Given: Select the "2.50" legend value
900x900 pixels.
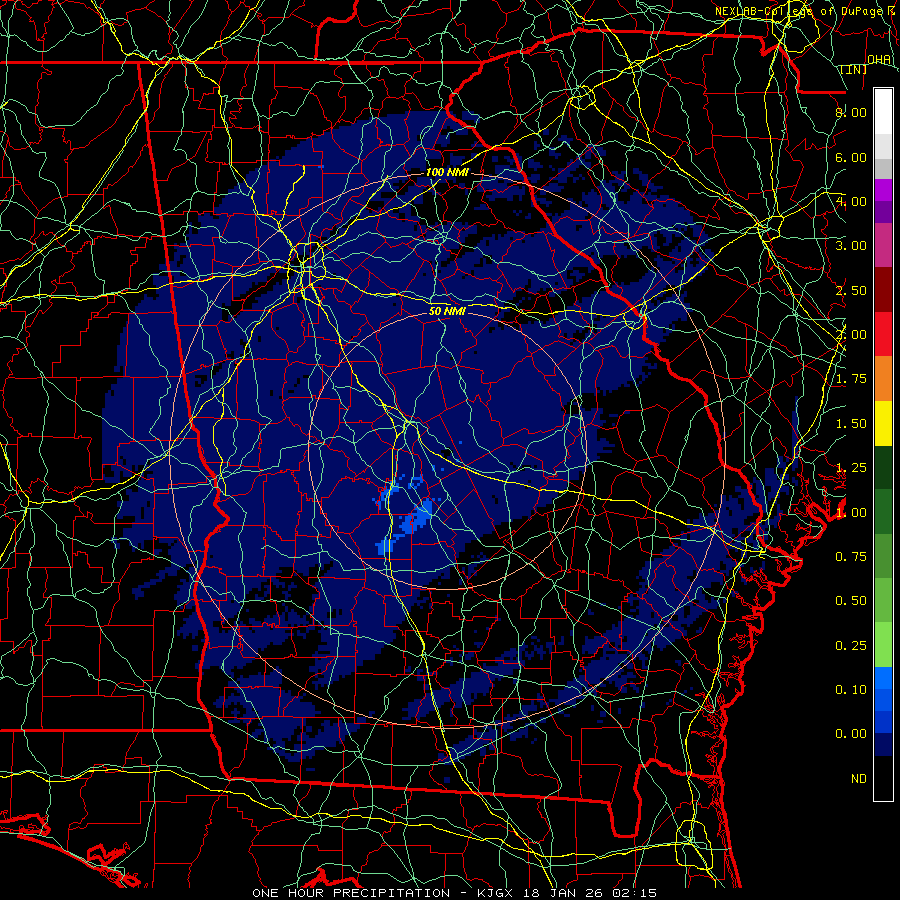Looking at the screenshot, I should coord(851,290).
